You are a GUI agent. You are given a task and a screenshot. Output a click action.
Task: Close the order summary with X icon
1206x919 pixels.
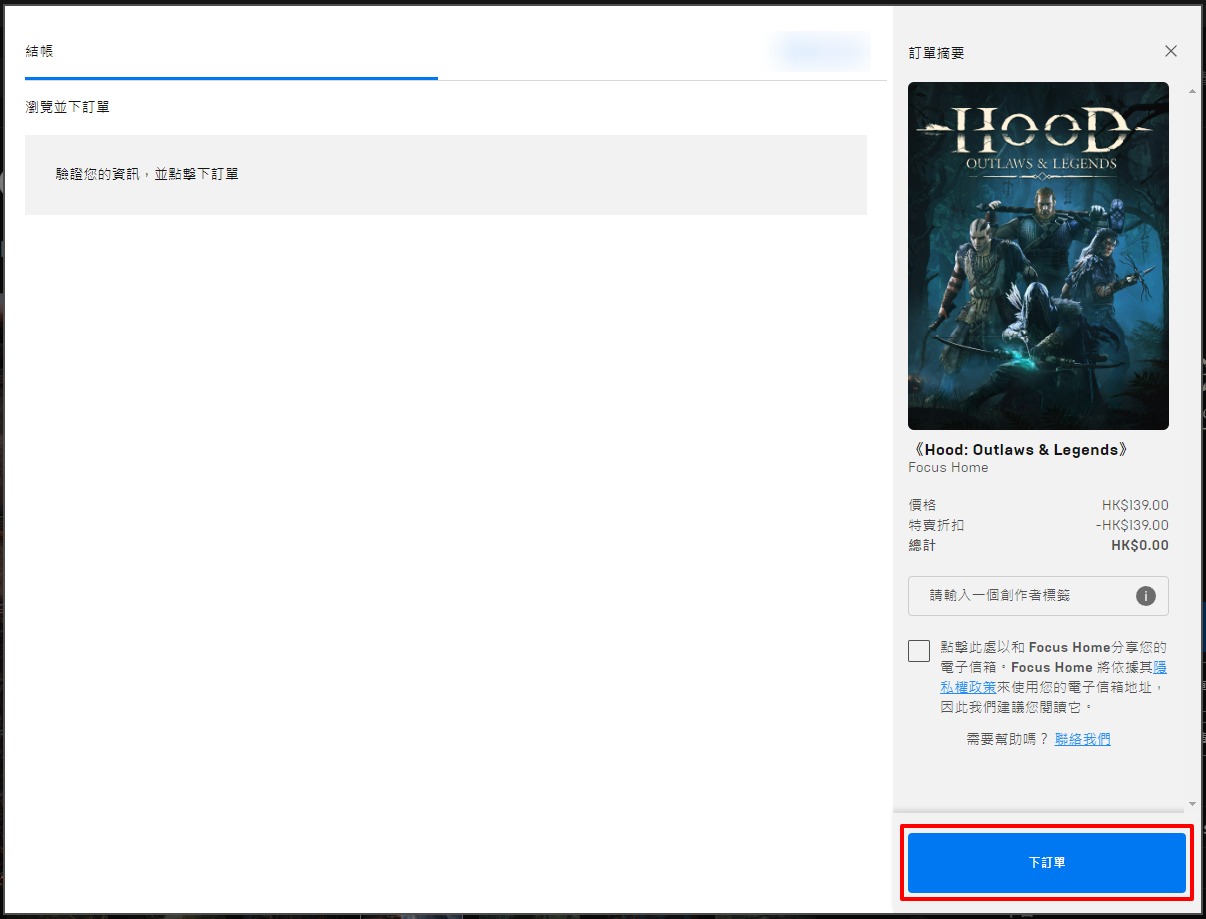(x=1171, y=51)
